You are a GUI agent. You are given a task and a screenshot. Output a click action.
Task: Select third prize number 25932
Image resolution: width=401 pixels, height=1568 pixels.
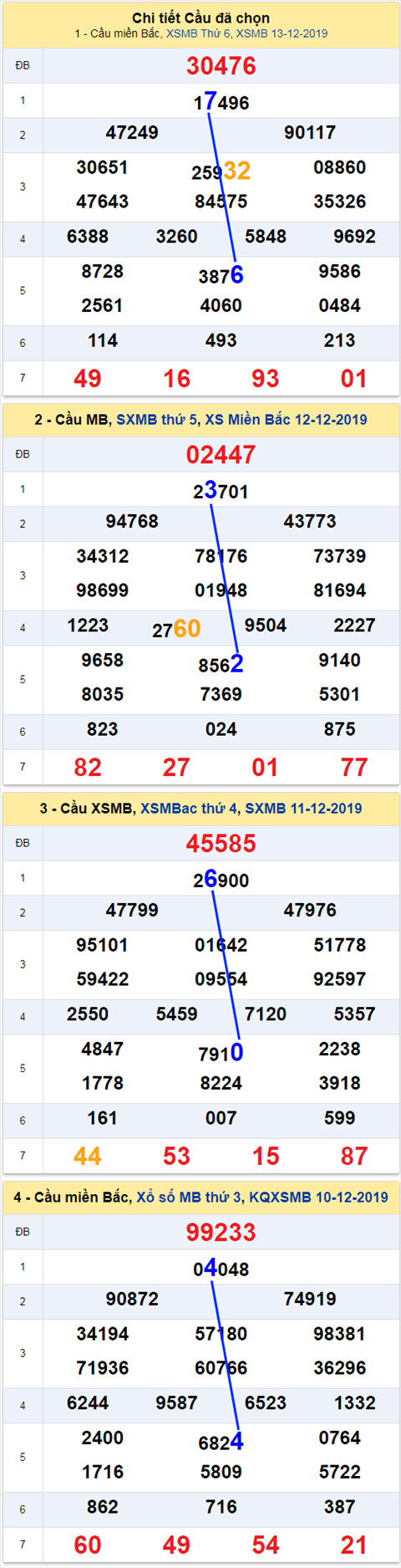[221, 171]
